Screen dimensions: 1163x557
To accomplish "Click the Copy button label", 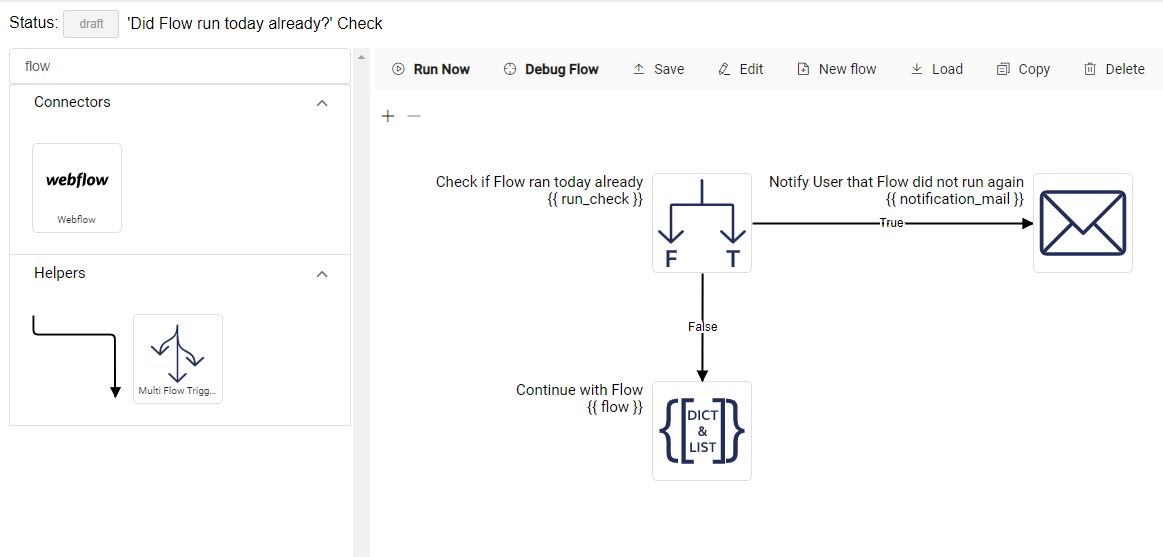I will point(1034,69).
